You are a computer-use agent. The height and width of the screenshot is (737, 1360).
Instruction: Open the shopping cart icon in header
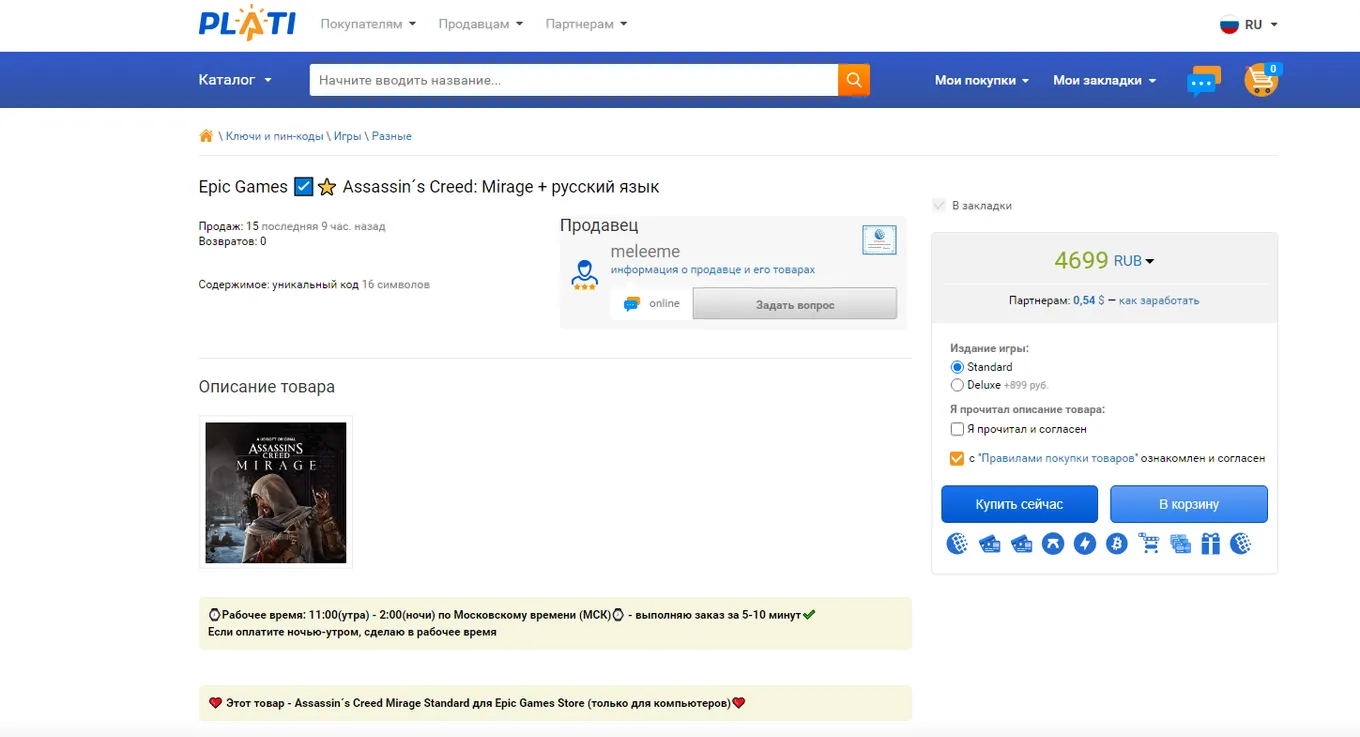1262,80
